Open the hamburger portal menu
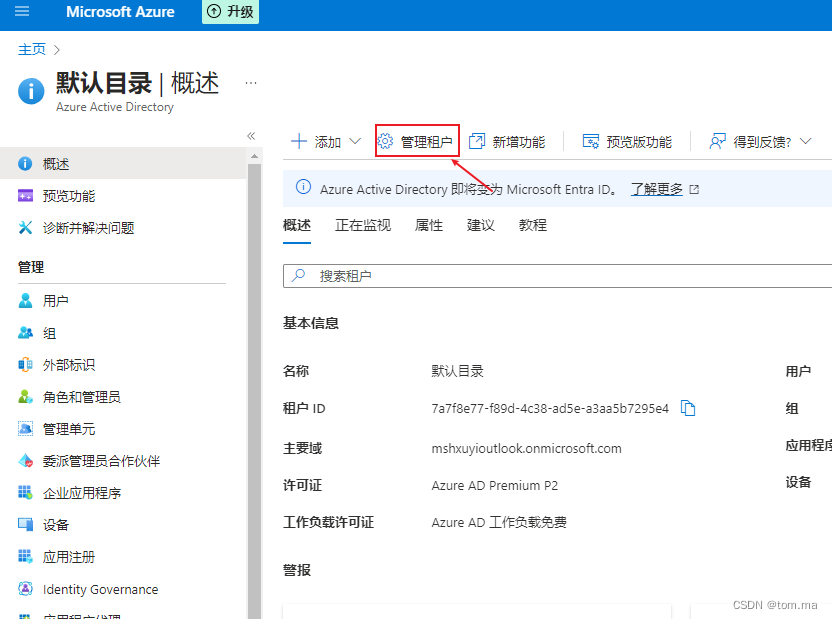 22,11
